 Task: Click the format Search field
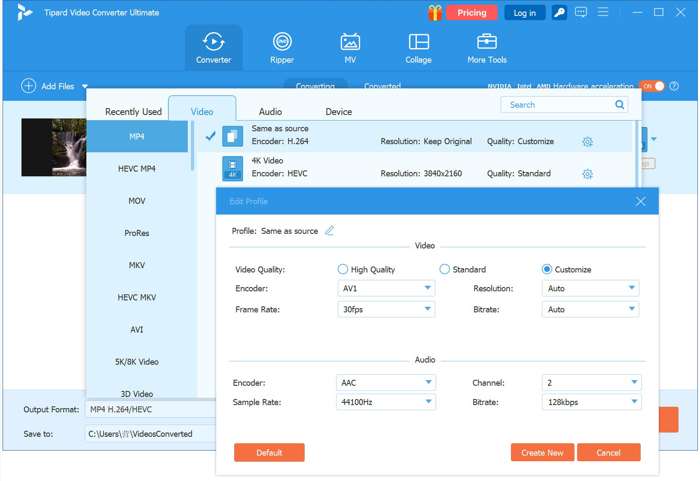click(564, 105)
